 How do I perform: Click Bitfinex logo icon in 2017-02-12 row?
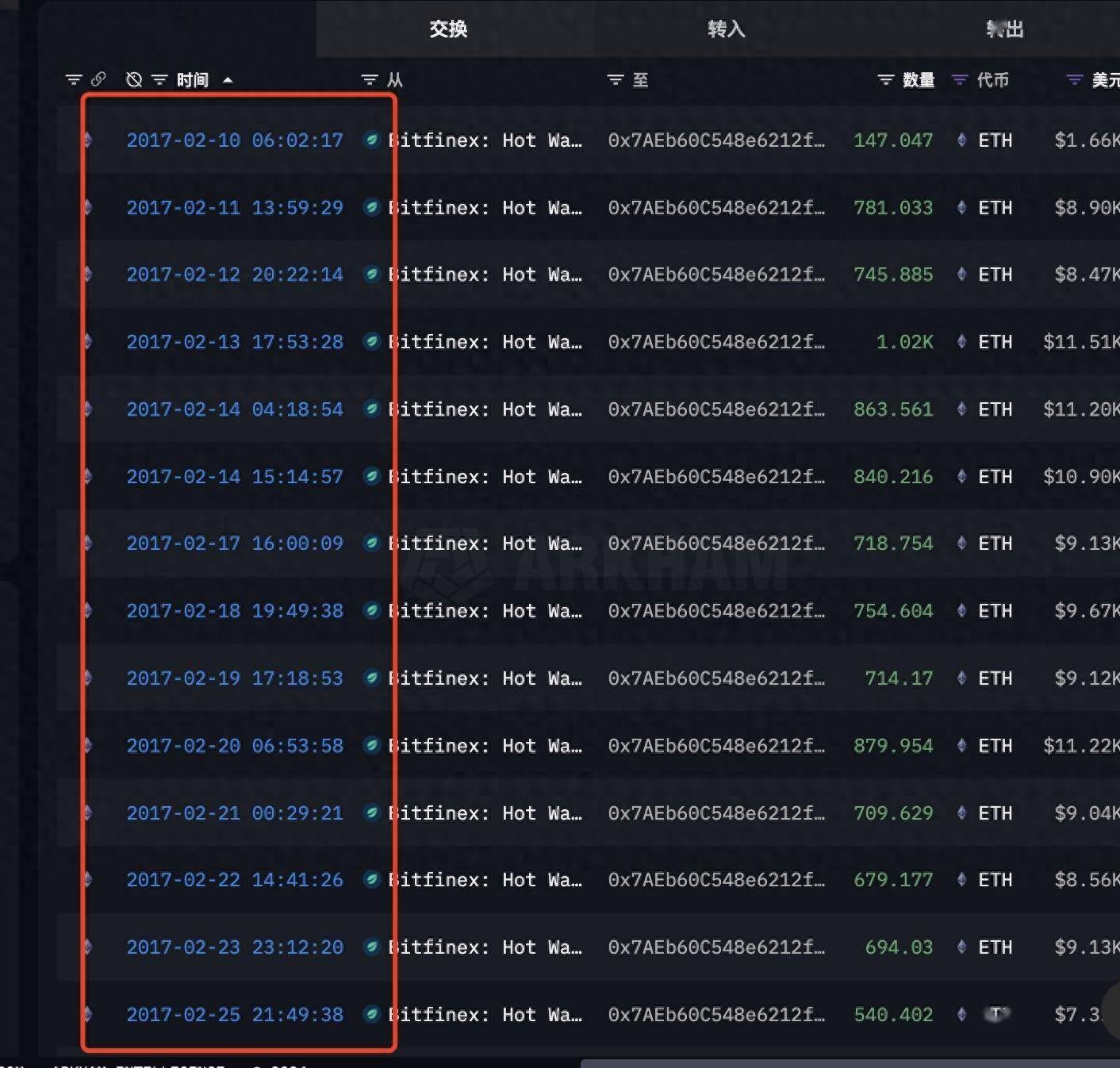point(371,275)
